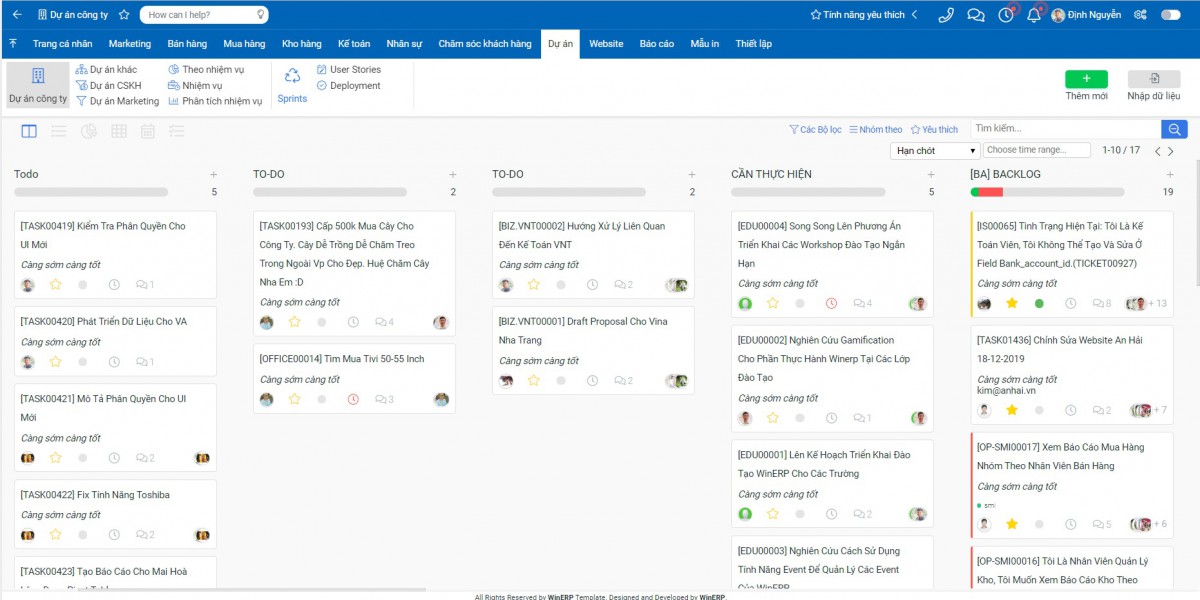
Task: Open the Marketing menu tab
Action: tap(130, 44)
